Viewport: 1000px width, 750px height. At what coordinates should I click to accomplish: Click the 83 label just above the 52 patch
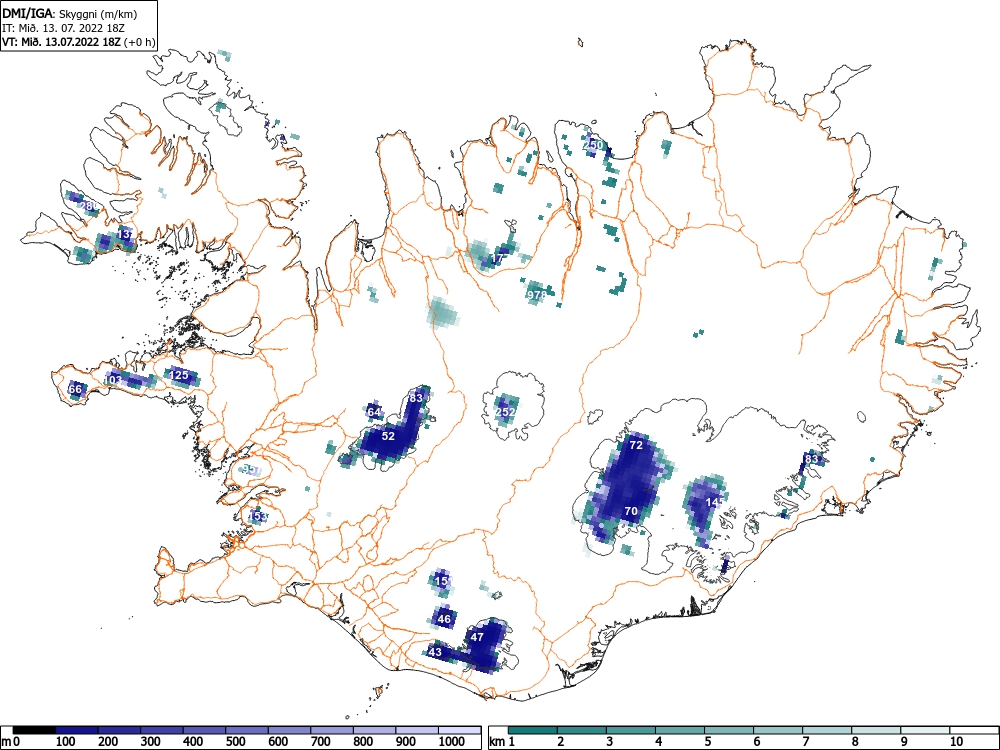(x=416, y=398)
